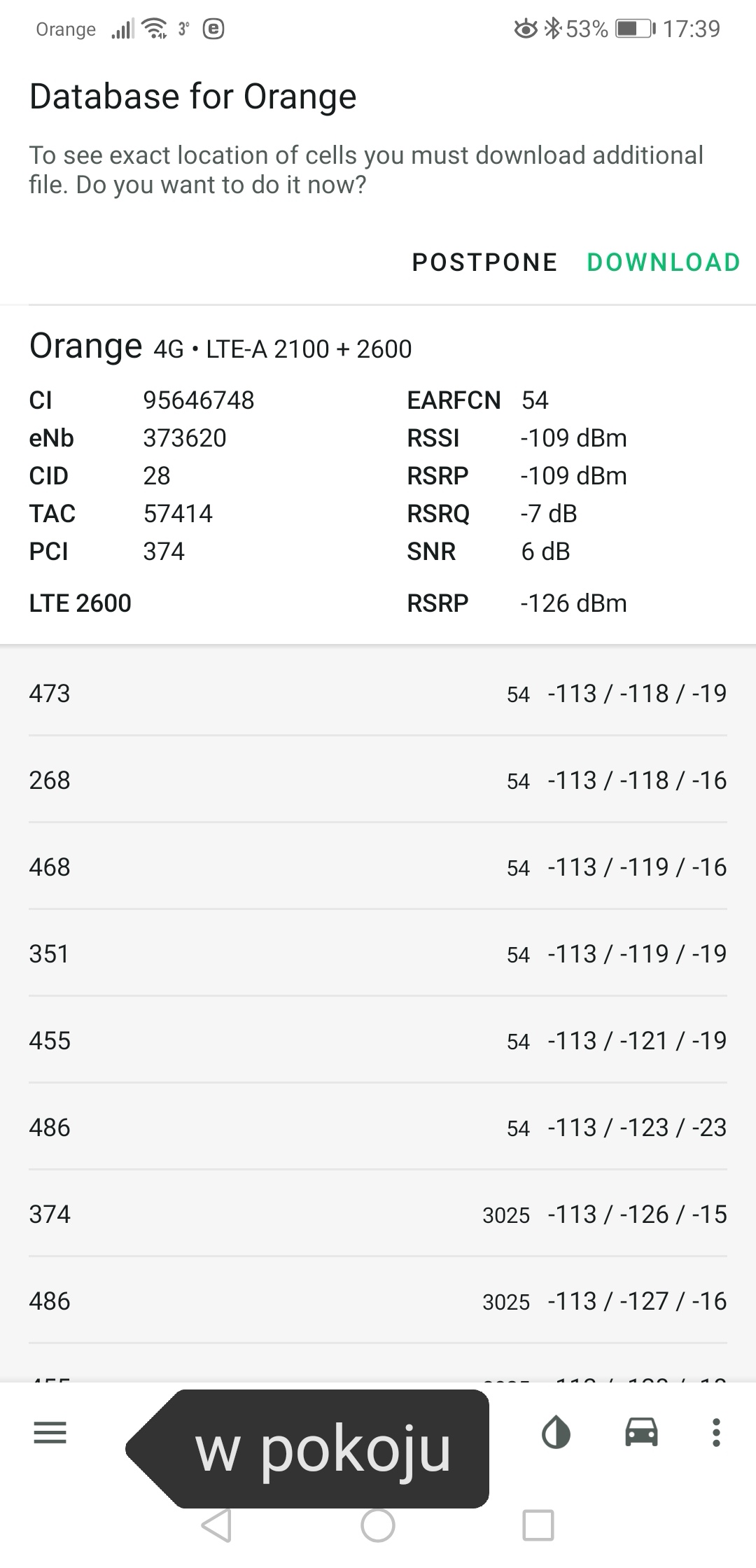
Task: Click POSTPONE to skip database download
Action: coord(484,262)
